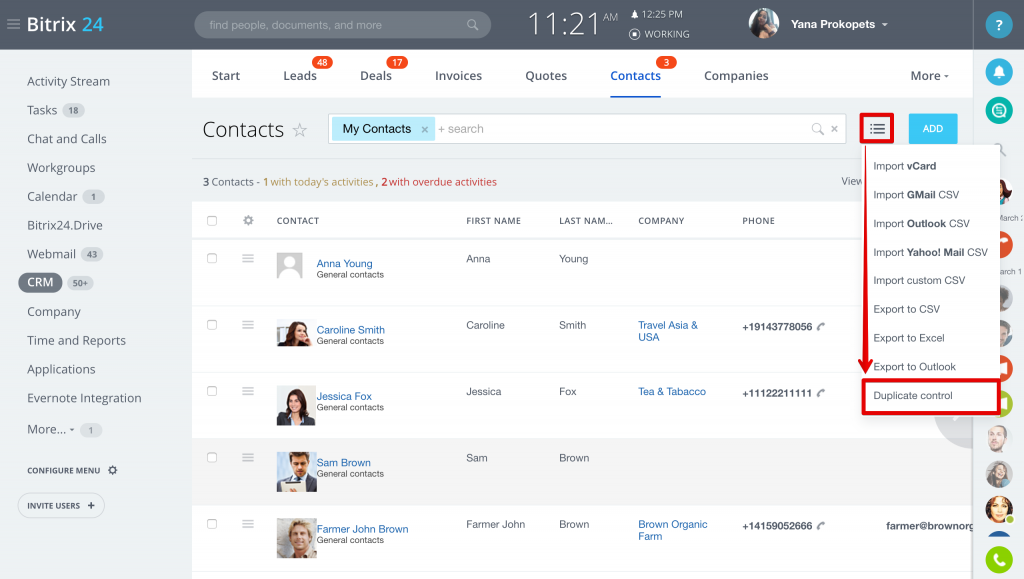
Task: Open row action menu for Farmer John Brown
Action: tap(248, 524)
